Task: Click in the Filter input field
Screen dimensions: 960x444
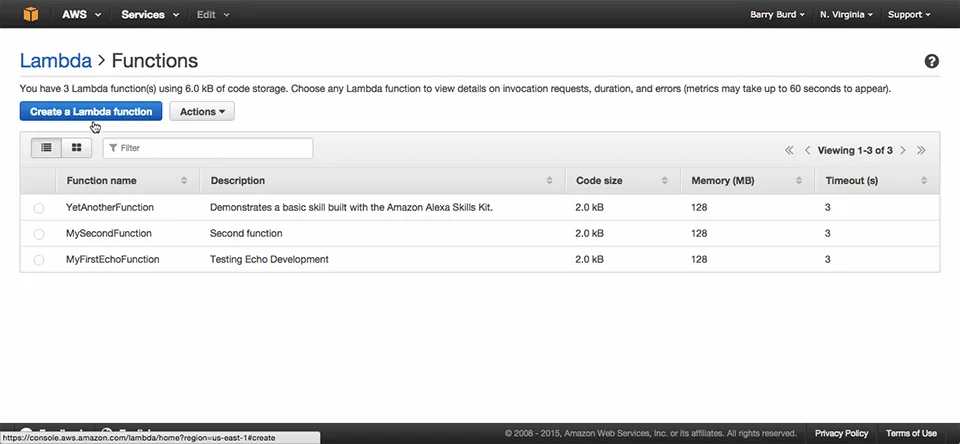Action: tap(208, 148)
